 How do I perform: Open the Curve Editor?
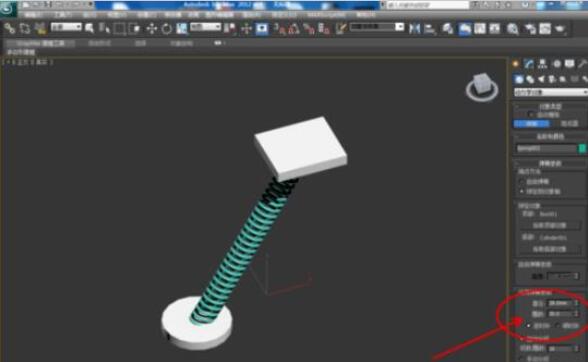coord(480,29)
